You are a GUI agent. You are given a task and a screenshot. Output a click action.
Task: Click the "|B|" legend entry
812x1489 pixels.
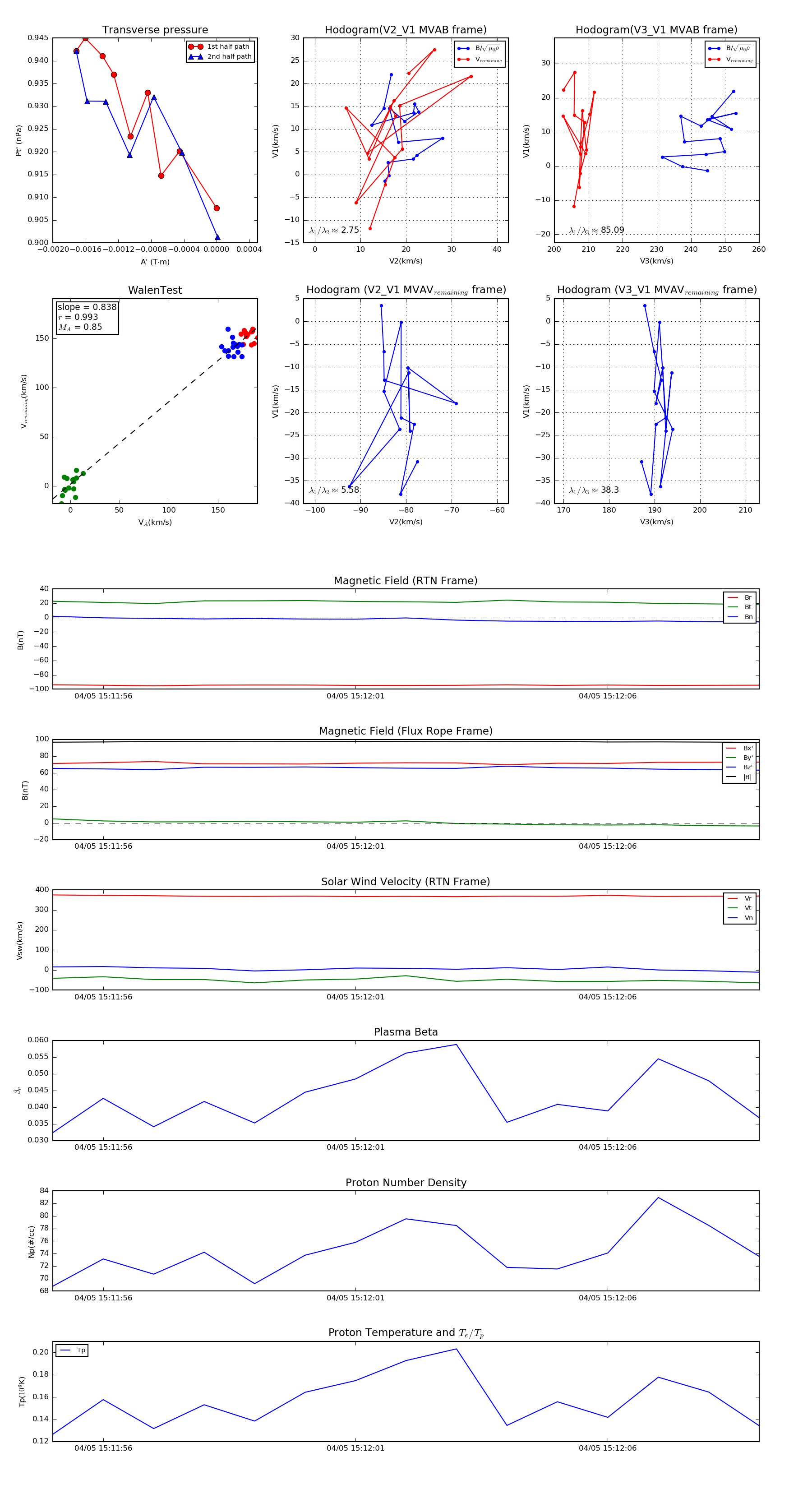tap(739, 777)
